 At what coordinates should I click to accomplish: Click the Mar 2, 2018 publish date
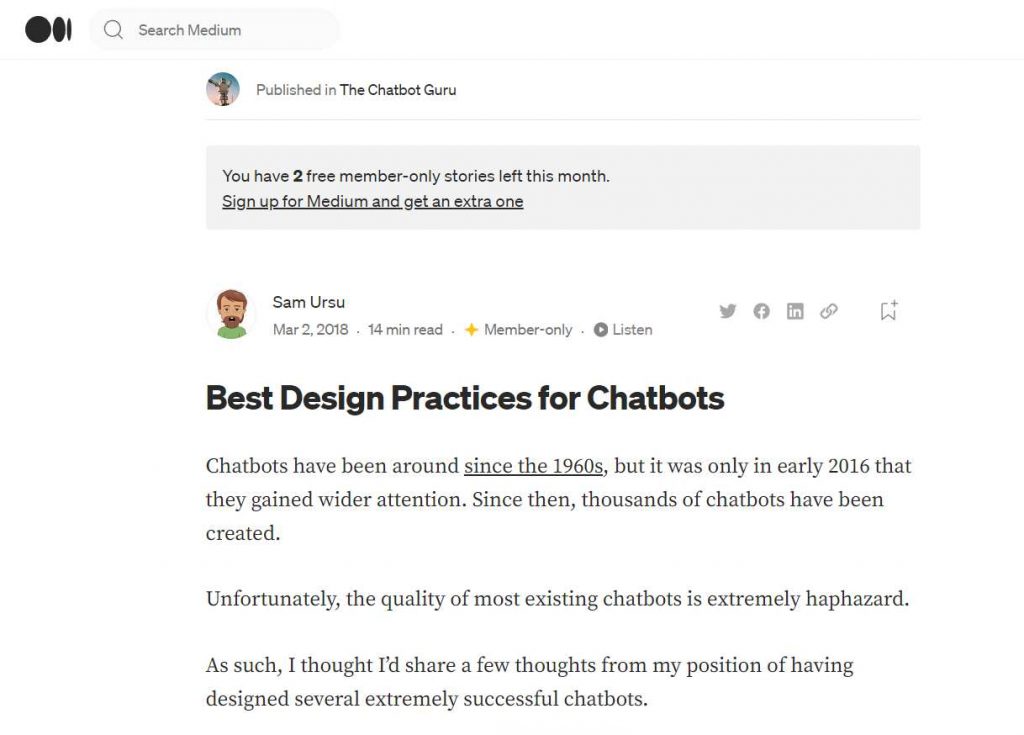pos(310,330)
